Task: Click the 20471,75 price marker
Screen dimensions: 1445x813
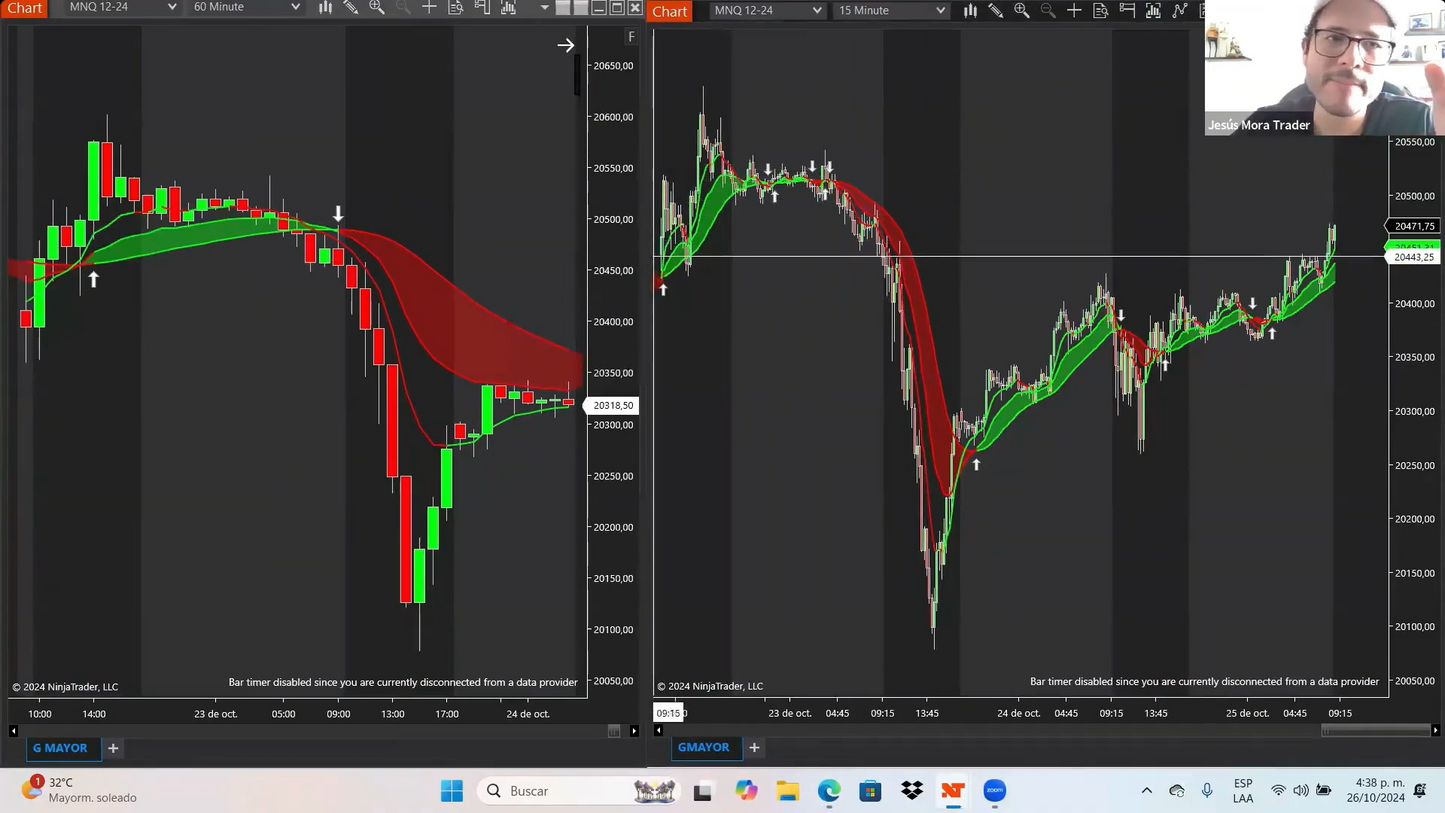Action: click(1412, 226)
